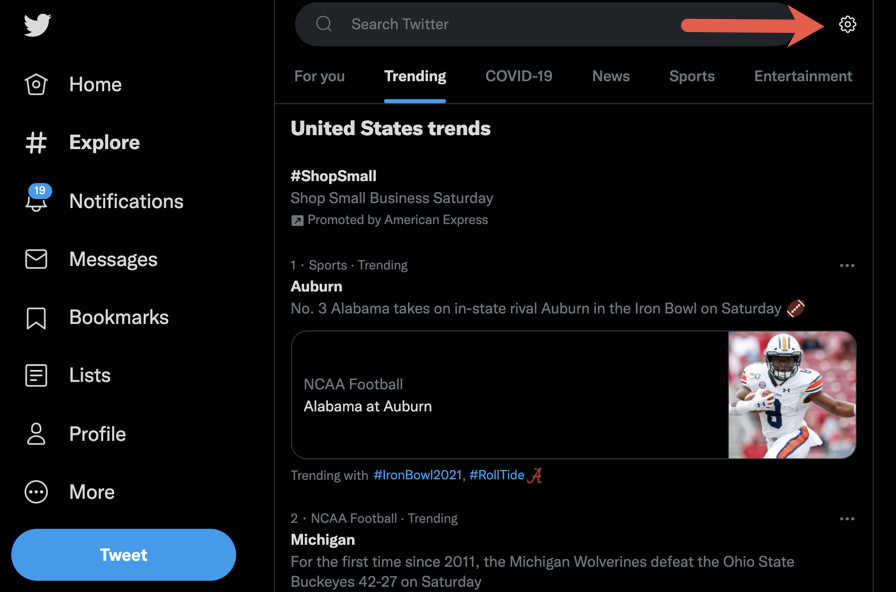Open Messages envelope icon

point(36,259)
